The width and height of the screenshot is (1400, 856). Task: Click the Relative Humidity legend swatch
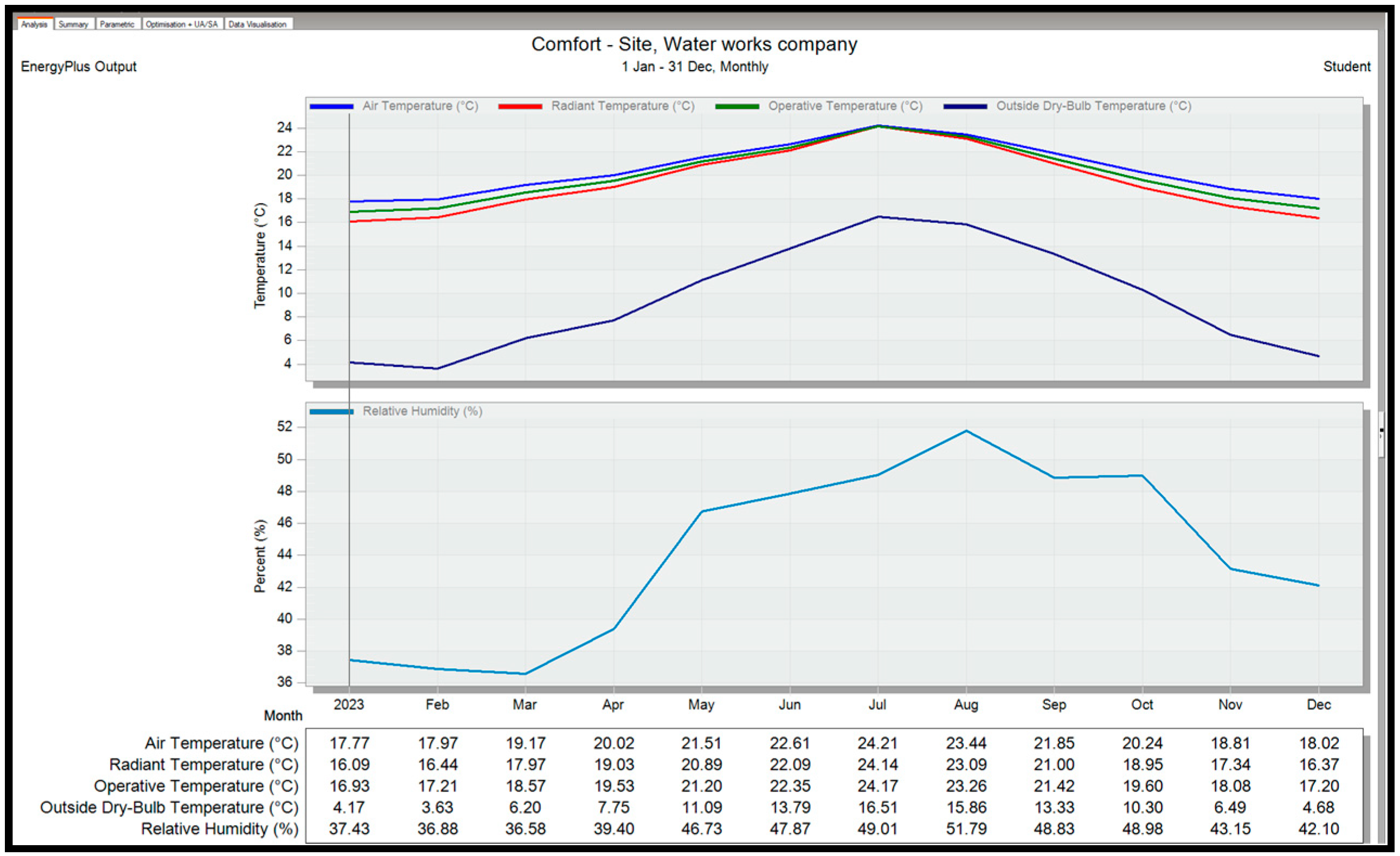331,411
